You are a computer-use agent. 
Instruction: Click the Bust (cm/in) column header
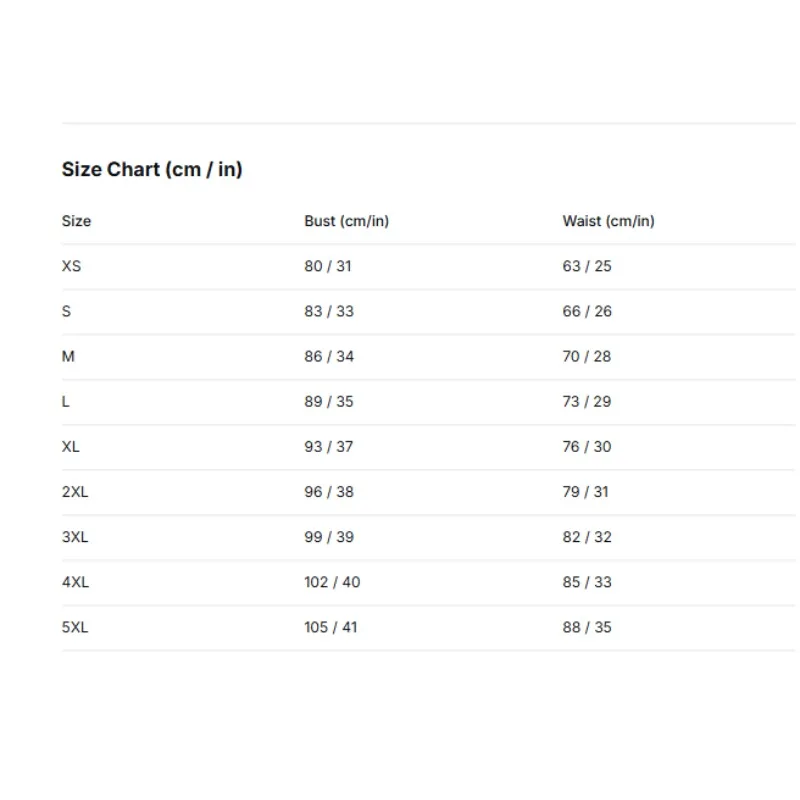tap(346, 221)
